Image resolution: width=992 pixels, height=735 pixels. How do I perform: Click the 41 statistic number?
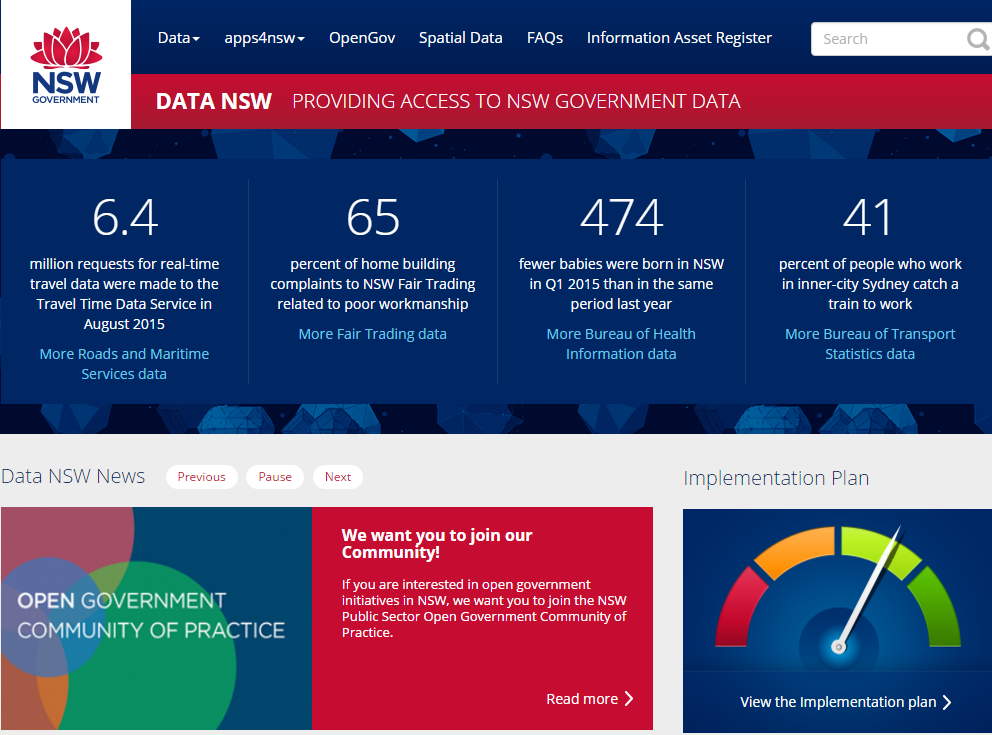pyautogui.click(x=868, y=218)
